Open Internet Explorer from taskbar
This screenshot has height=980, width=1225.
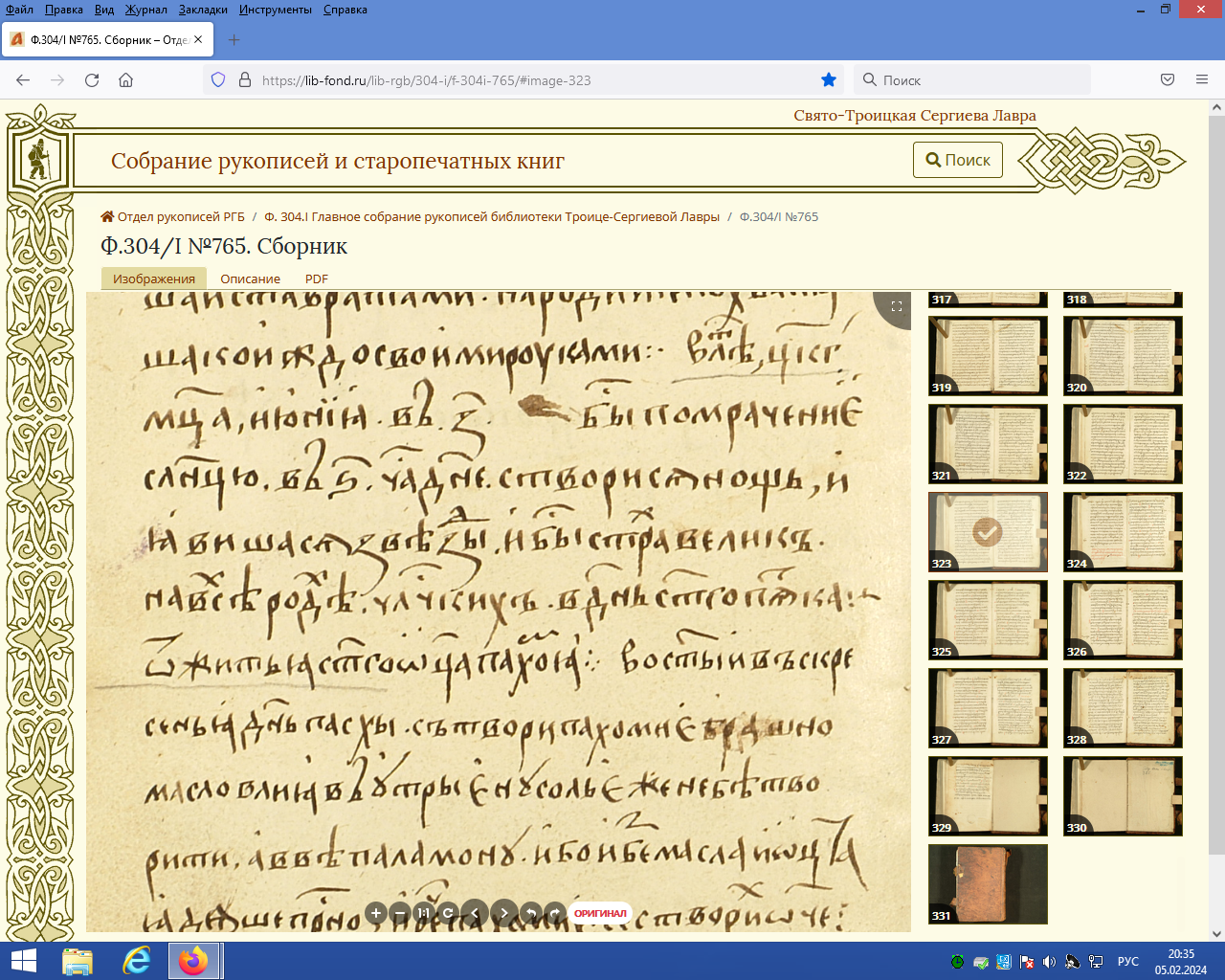point(137,961)
